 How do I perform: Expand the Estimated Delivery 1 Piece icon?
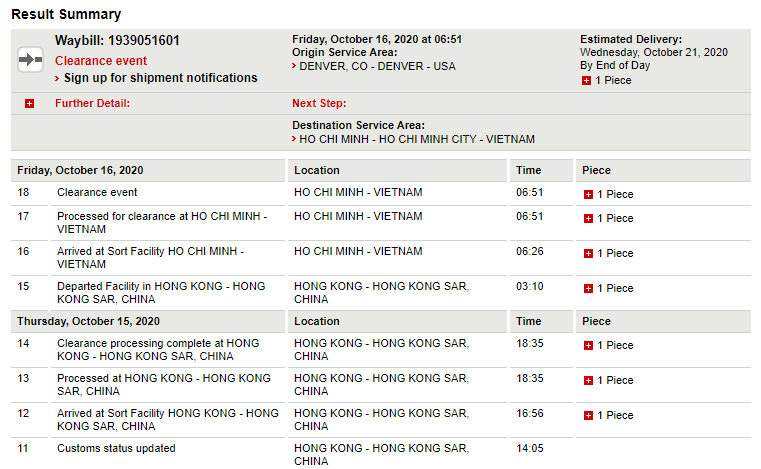[586, 80]
